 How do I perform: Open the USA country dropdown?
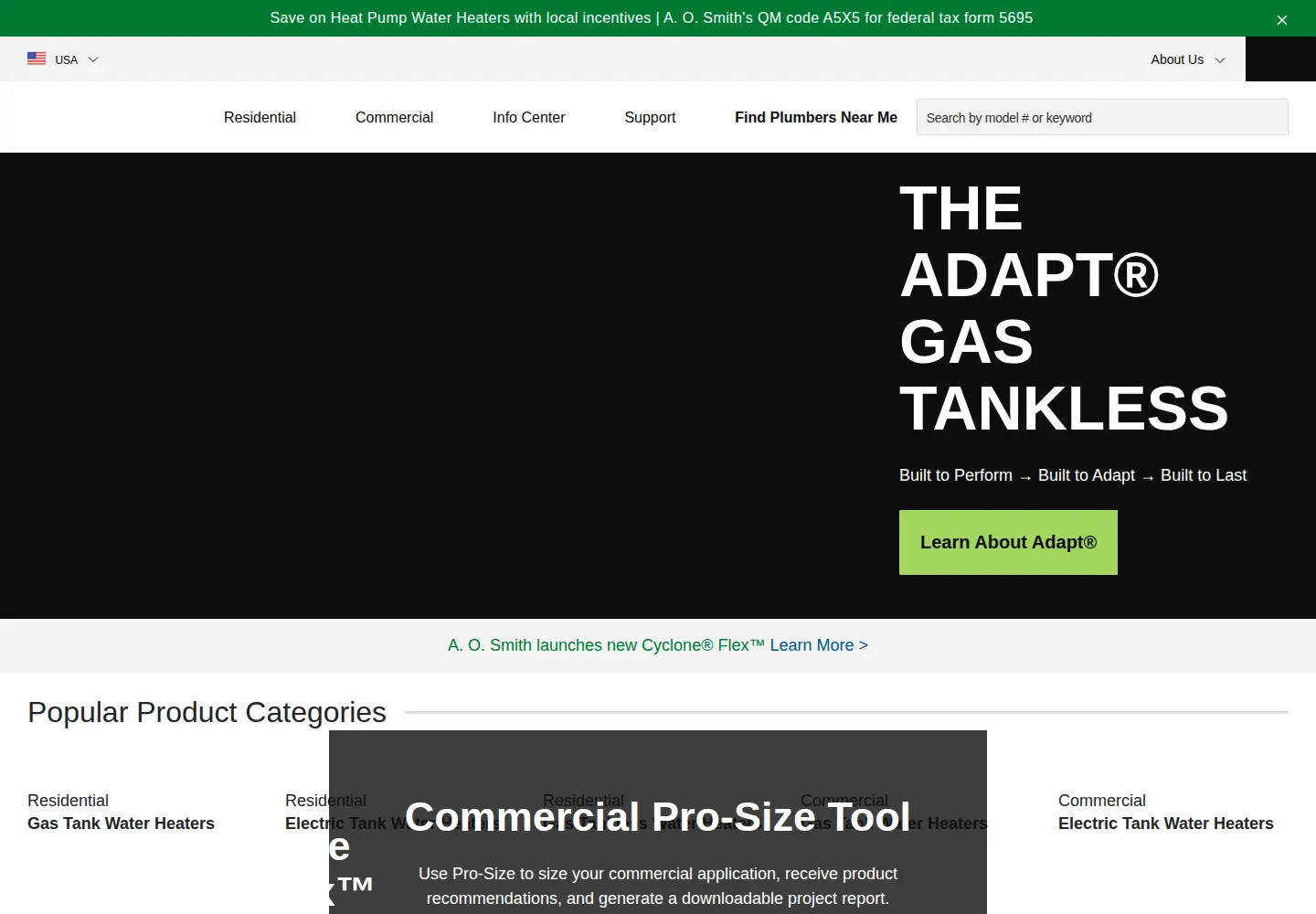(x=63, y=59)
